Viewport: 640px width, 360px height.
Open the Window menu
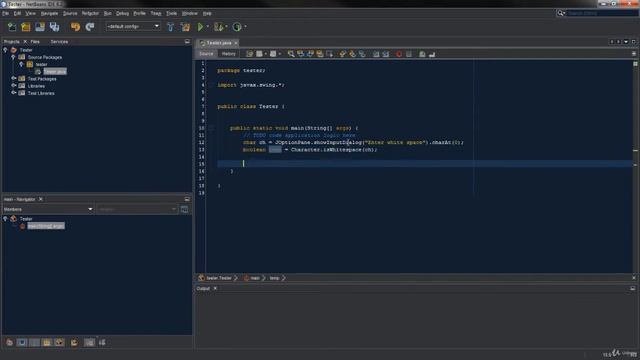[x=189, y=13]
